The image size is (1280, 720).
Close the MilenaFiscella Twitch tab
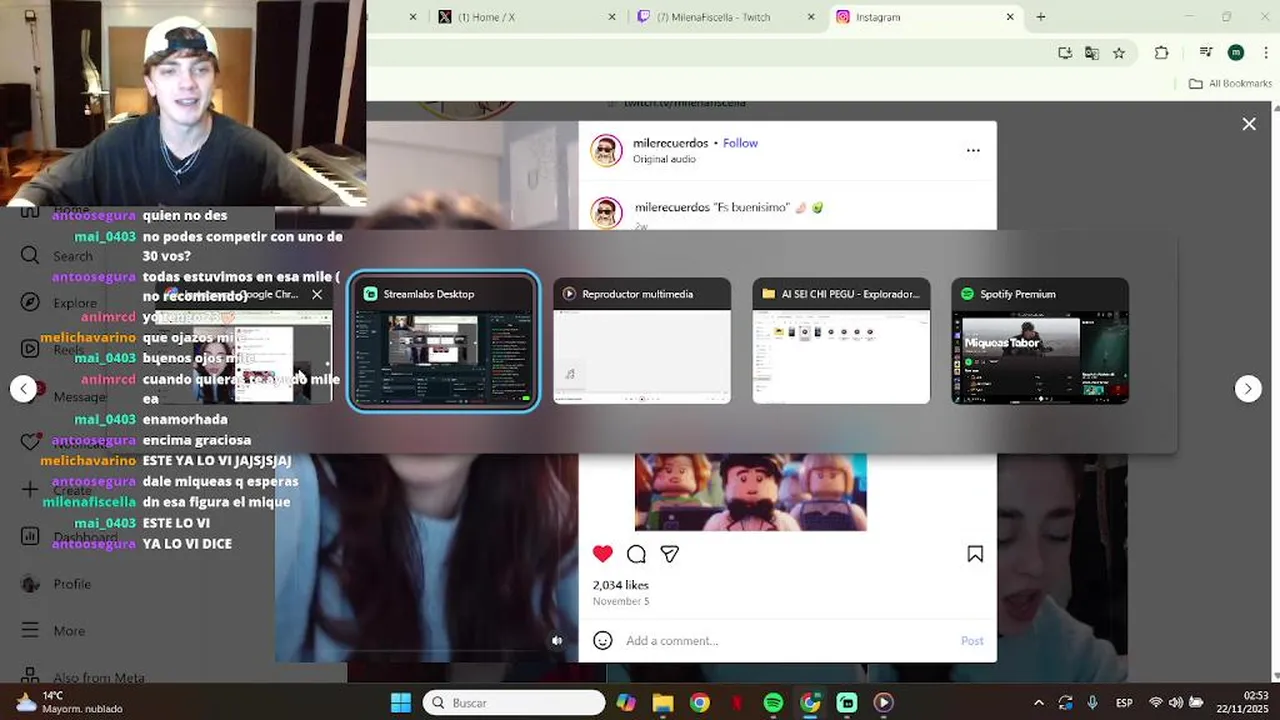click(811, 17)
